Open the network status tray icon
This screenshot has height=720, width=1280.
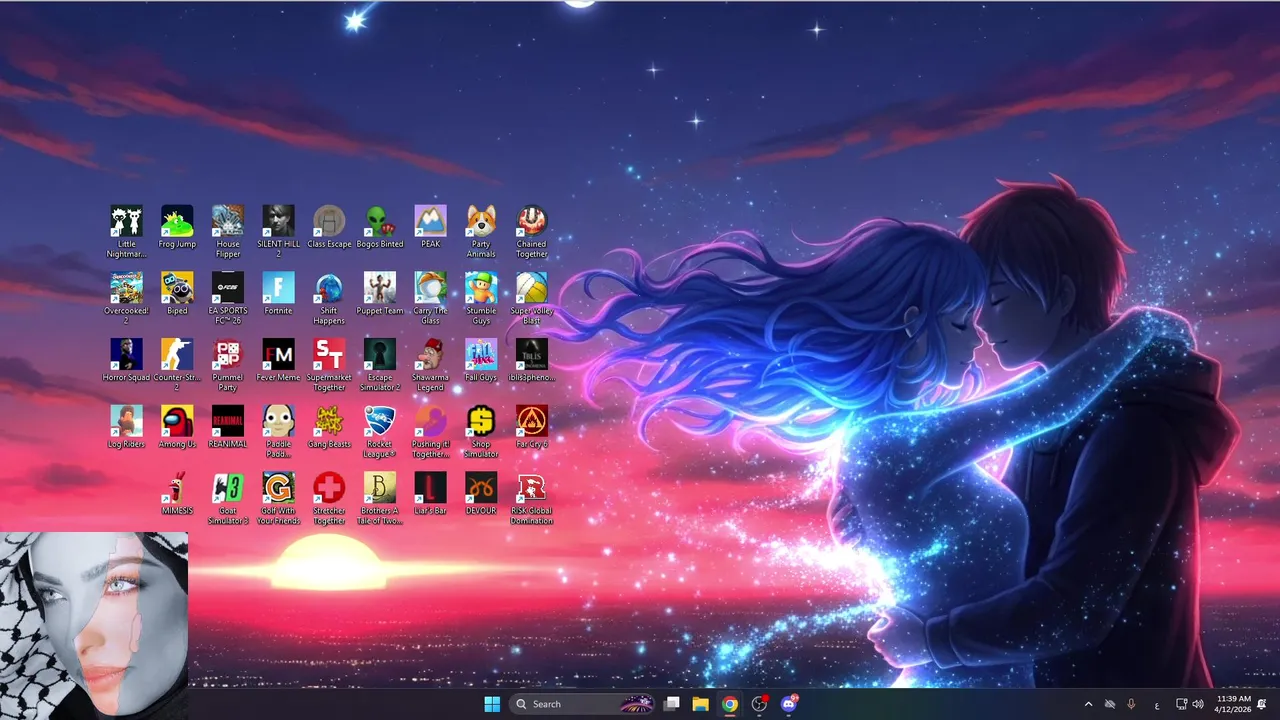pos(1181,704)
